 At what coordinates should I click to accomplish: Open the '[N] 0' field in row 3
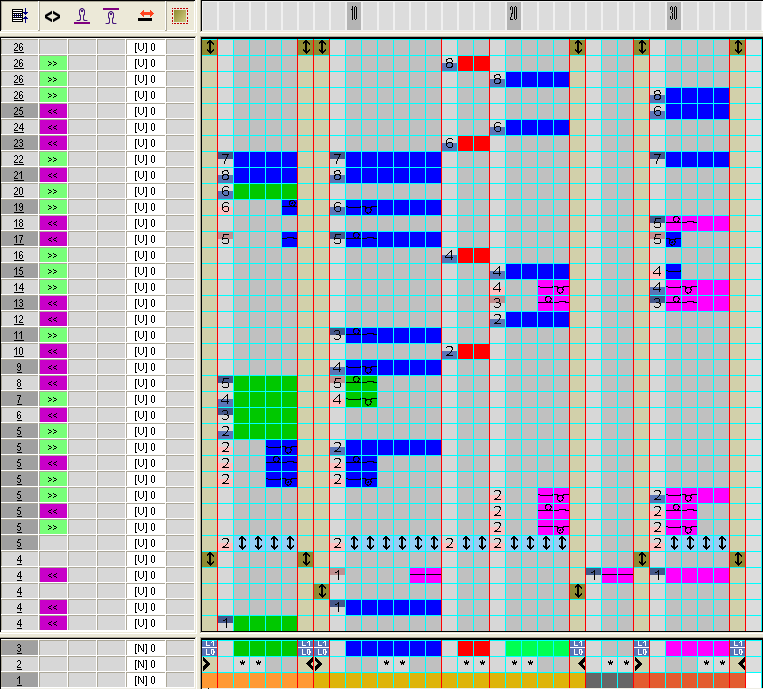pyautogui.click(x=145, y=648)
